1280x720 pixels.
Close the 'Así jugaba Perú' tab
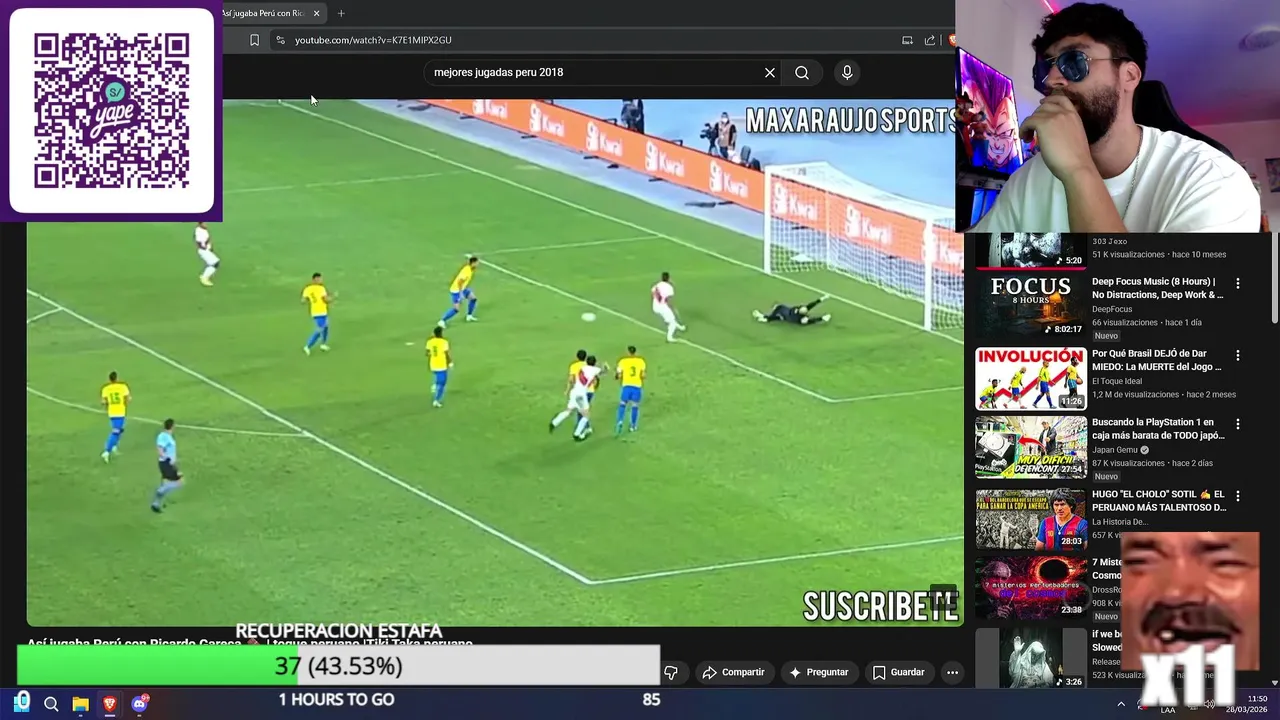[x=317, y=13]
